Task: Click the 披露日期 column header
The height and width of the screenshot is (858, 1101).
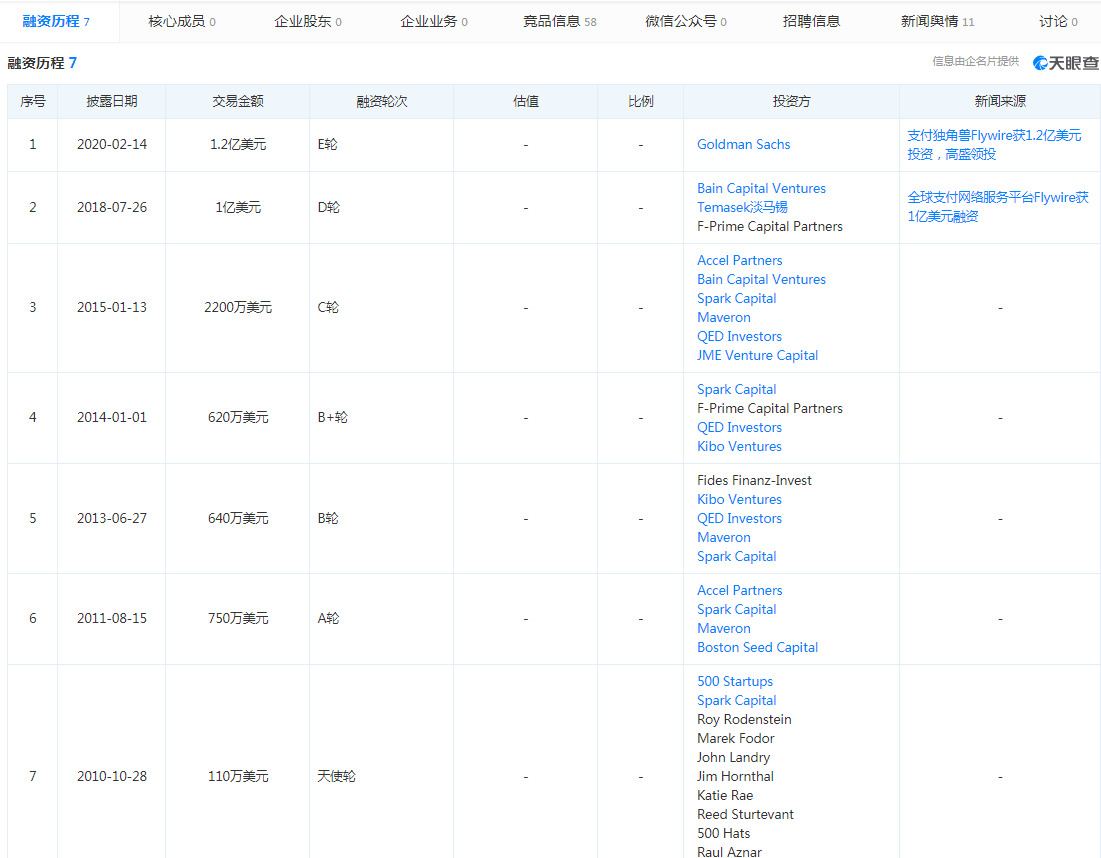Action: click(112, 102)
